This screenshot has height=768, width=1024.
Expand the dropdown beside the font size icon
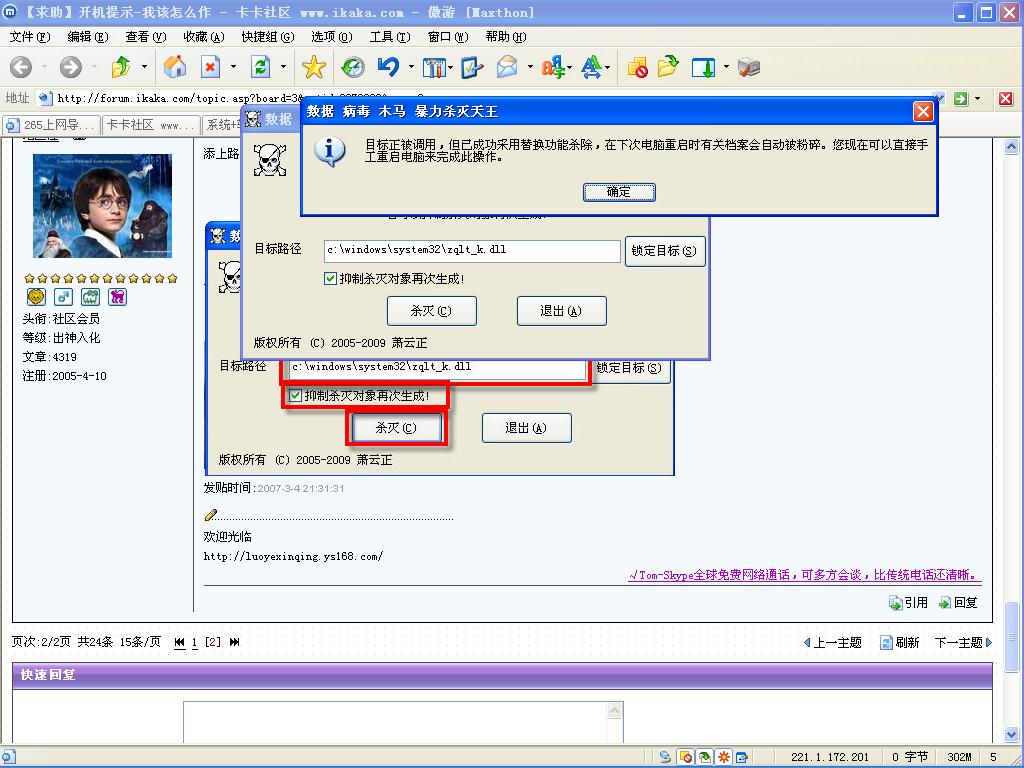pos(609,67)
